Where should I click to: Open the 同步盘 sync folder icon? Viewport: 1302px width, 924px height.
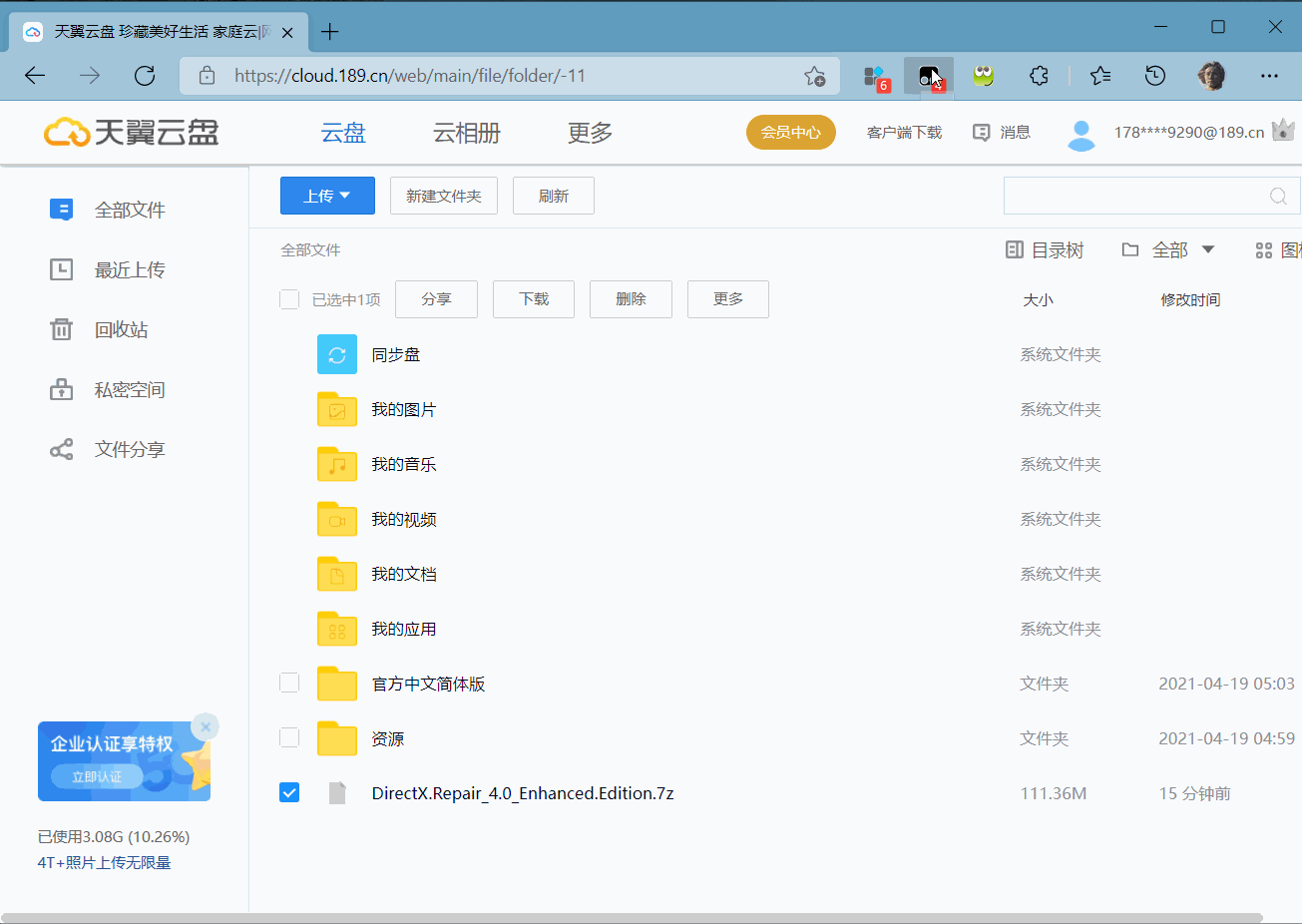337,354
